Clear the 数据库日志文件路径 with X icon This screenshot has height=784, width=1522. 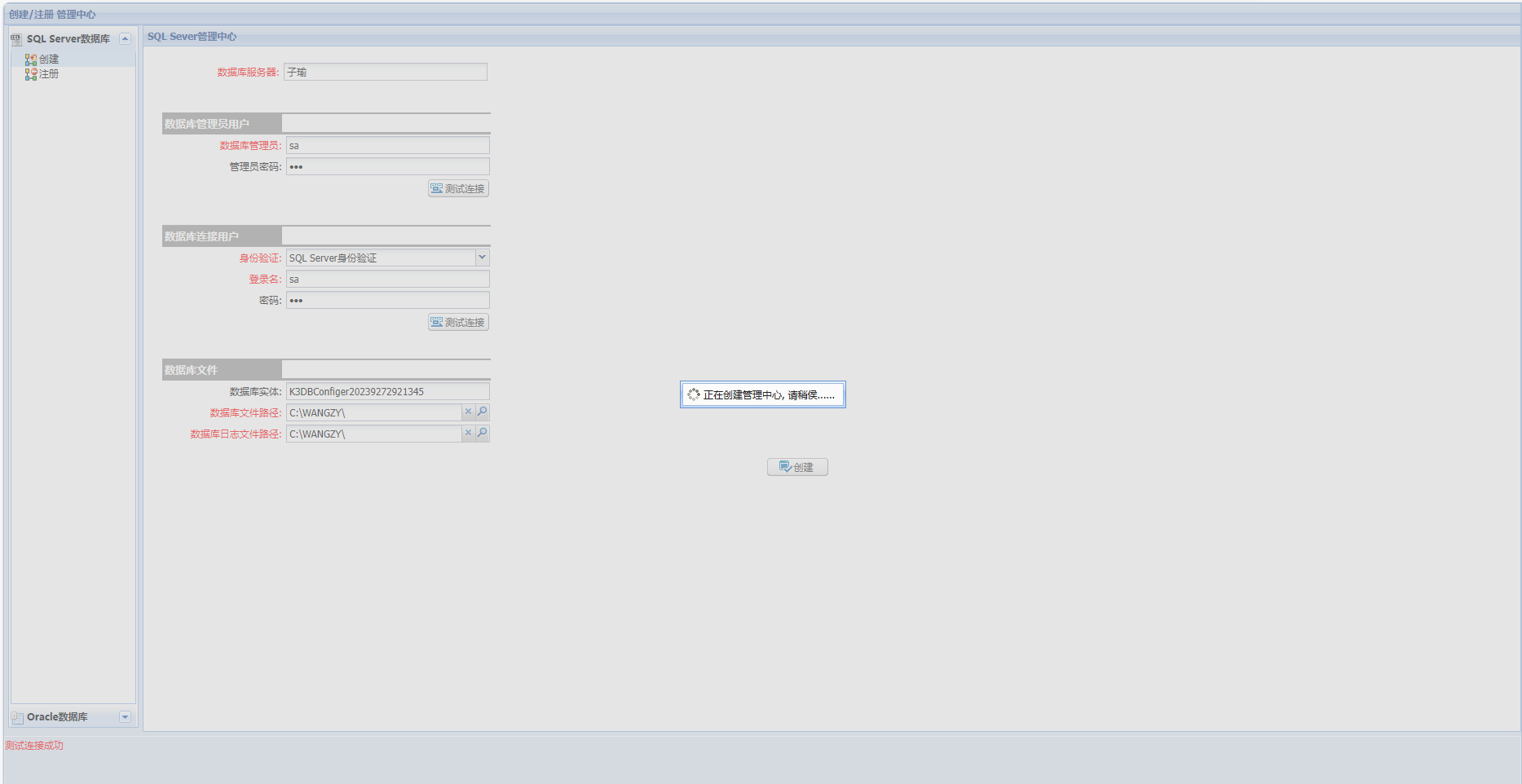[469, 434]
